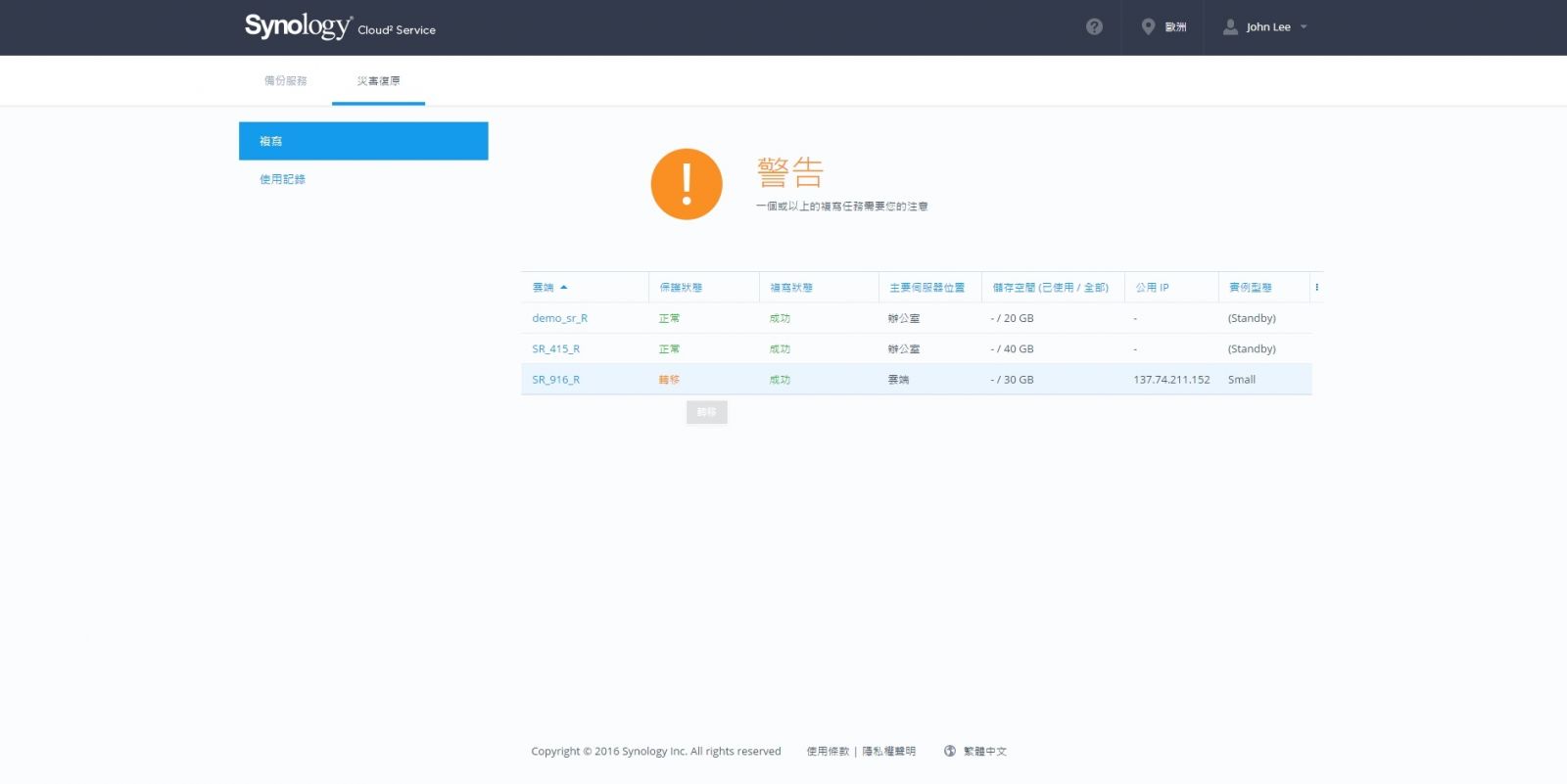Click the user avatar icon beside John Lee
Screen dimensions: 1567x784
(x=1230, y=27)
